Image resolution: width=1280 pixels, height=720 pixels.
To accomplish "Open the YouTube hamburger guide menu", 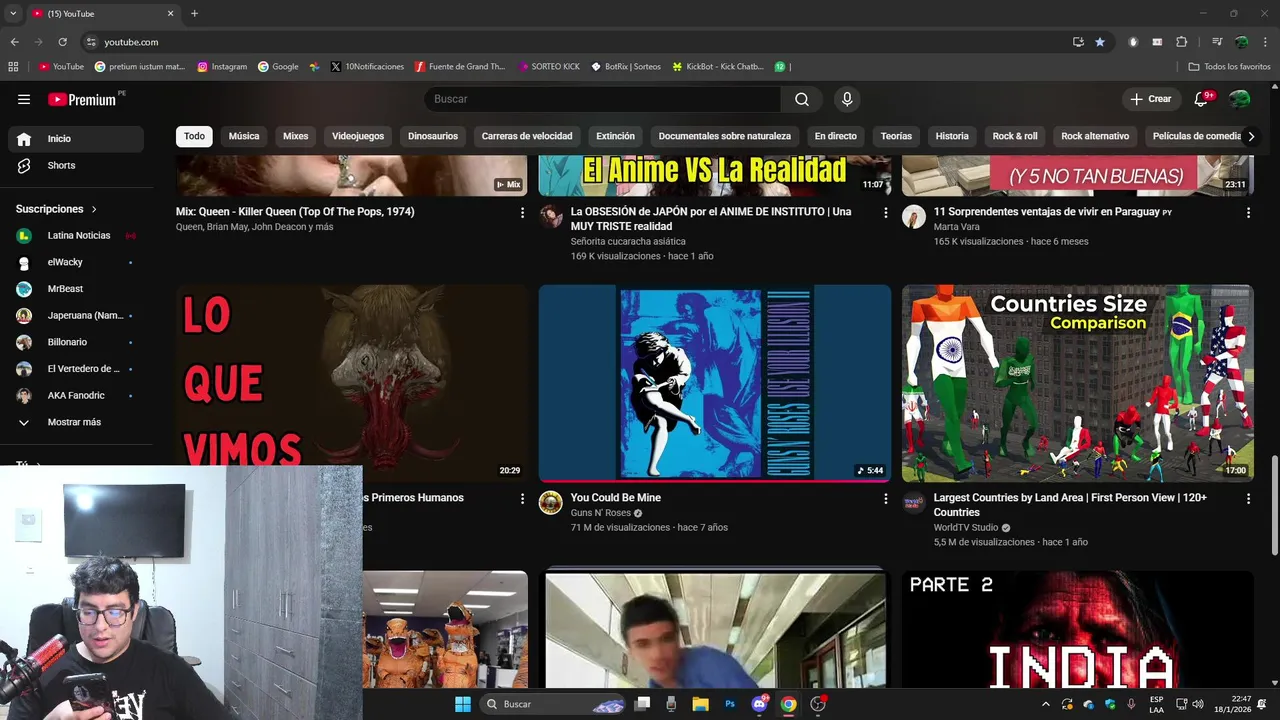I will (x=24, y=99).
